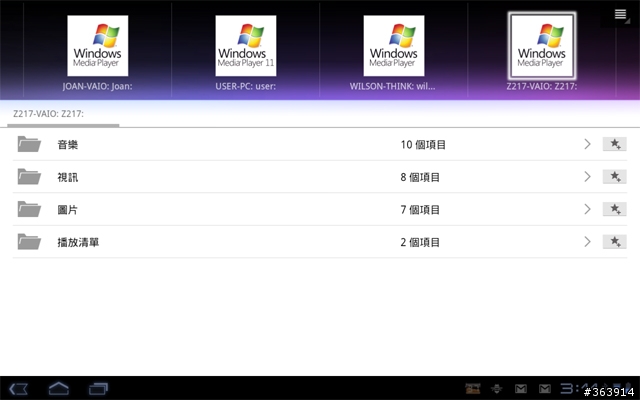The image size is (640, 400).
Task: Click the 音樂 folder name
Action: (68, 144)
